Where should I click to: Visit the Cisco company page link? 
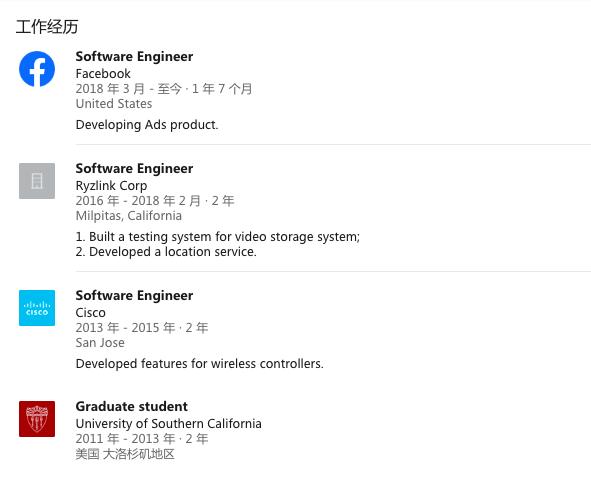click(90, 313)
